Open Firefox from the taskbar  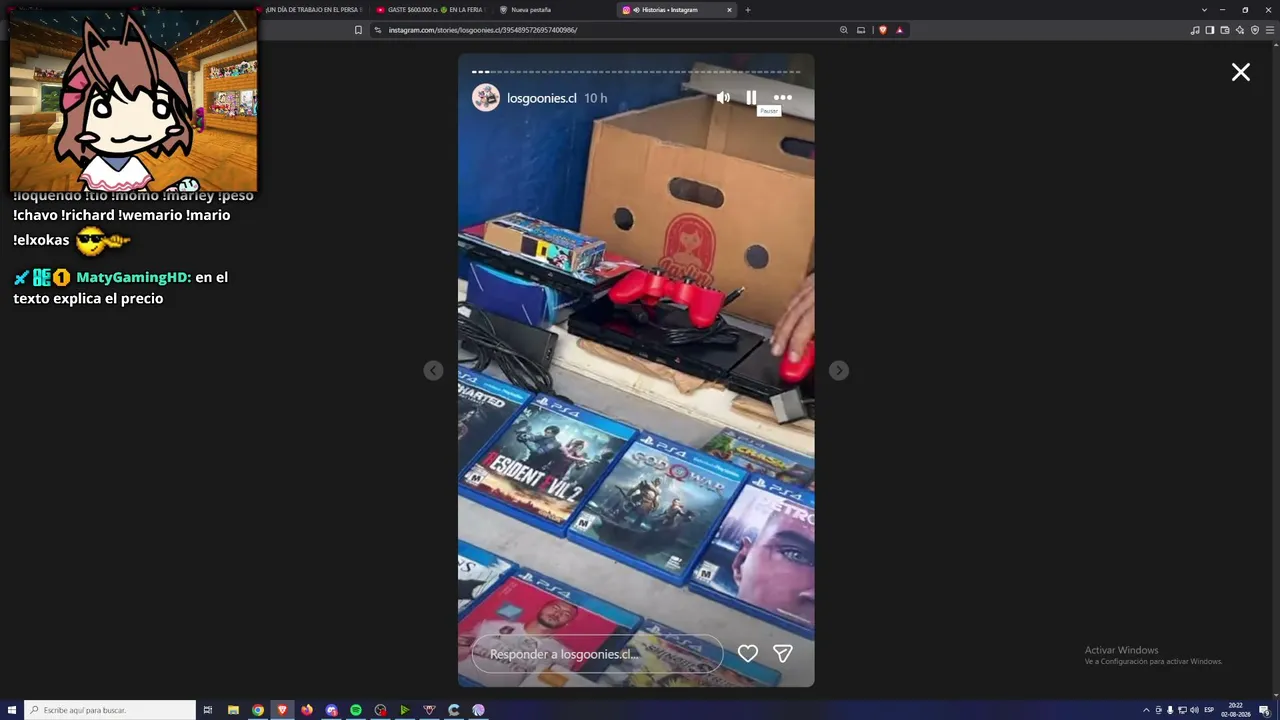307,710
